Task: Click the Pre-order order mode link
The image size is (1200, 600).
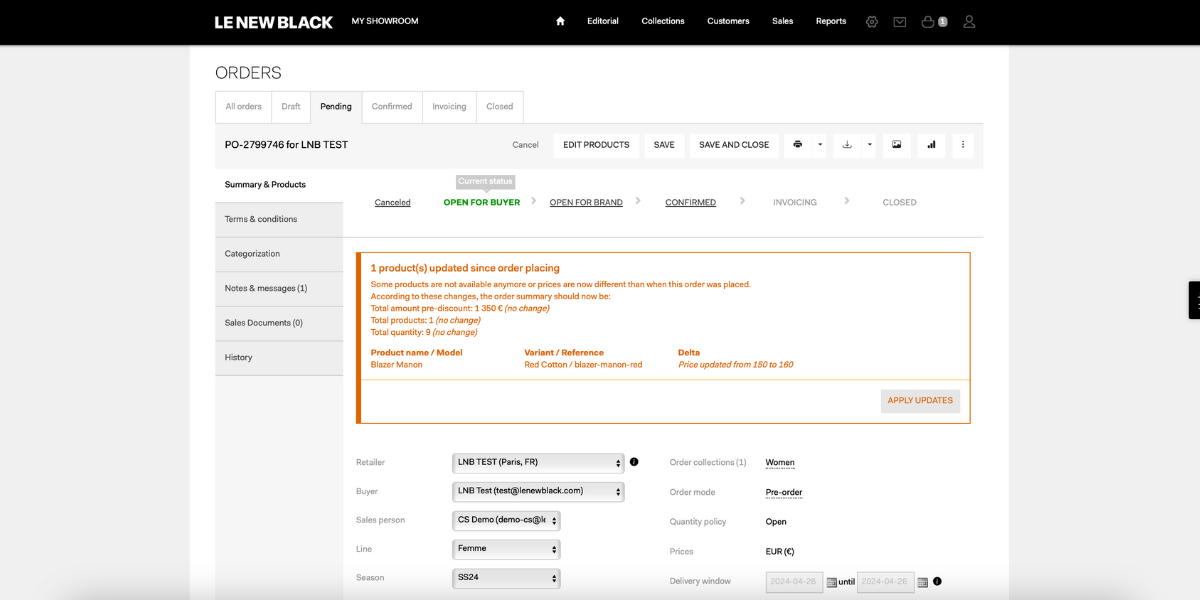Action: pos(784,492)
